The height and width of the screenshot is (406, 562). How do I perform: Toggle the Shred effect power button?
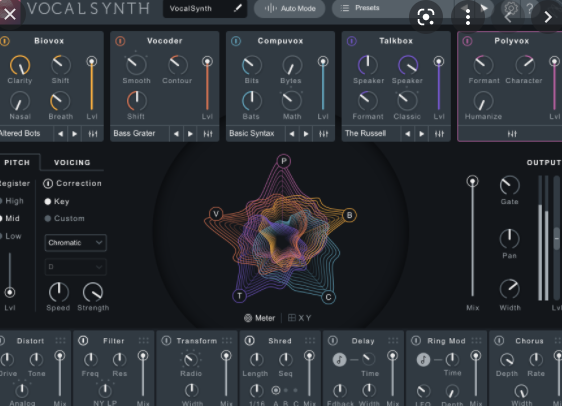click(249, 340)
